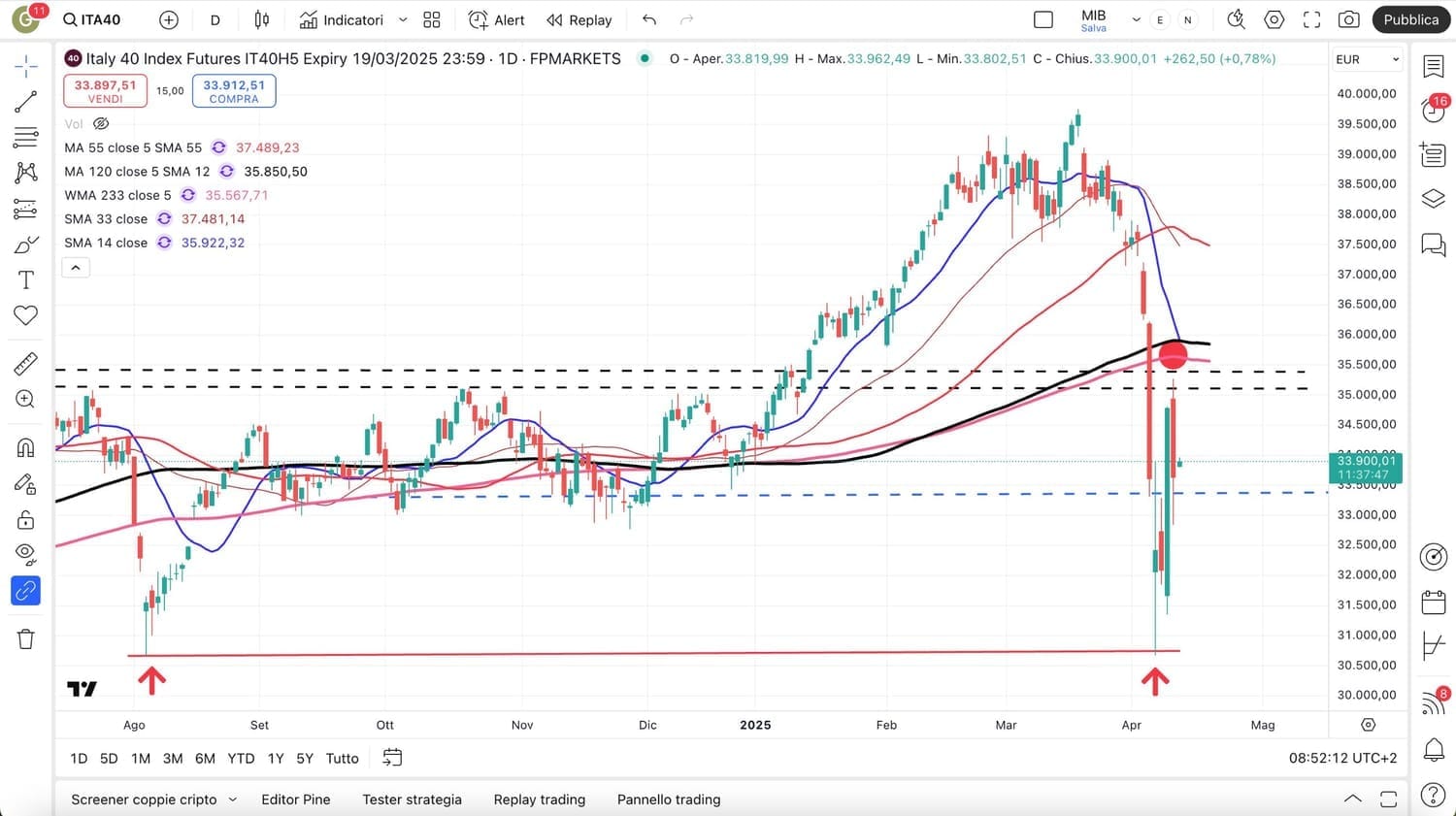Click the COMPRA buy price button
This screenshot has height=816, width=1456.
click(x=234, y=91)
